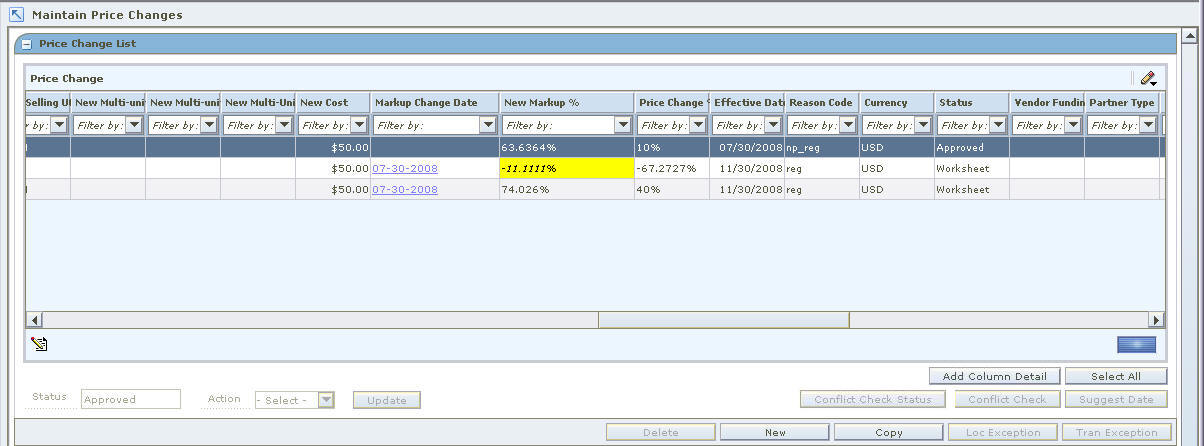Sort by Status column header
The height and width of the screenshot is (446, 1204).
tap(972, 102)
